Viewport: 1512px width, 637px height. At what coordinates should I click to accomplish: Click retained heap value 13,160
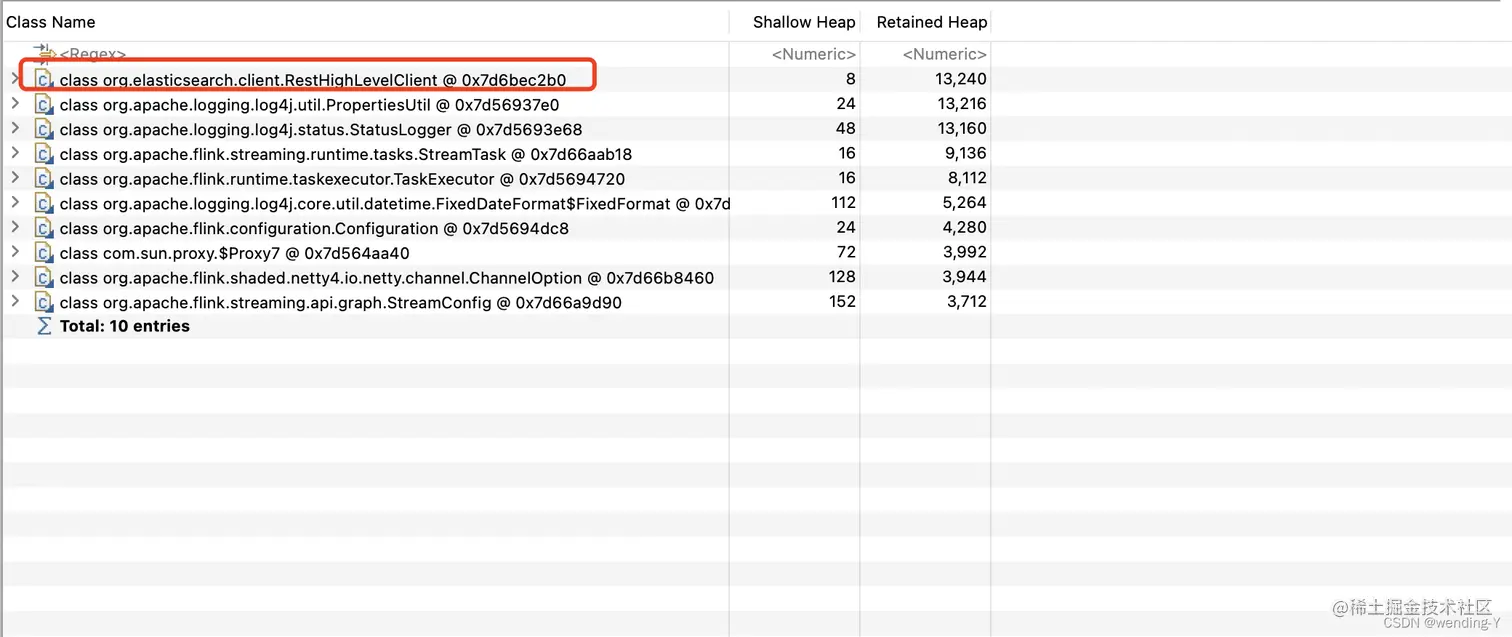pyautogui.click(x=962, y=128)
